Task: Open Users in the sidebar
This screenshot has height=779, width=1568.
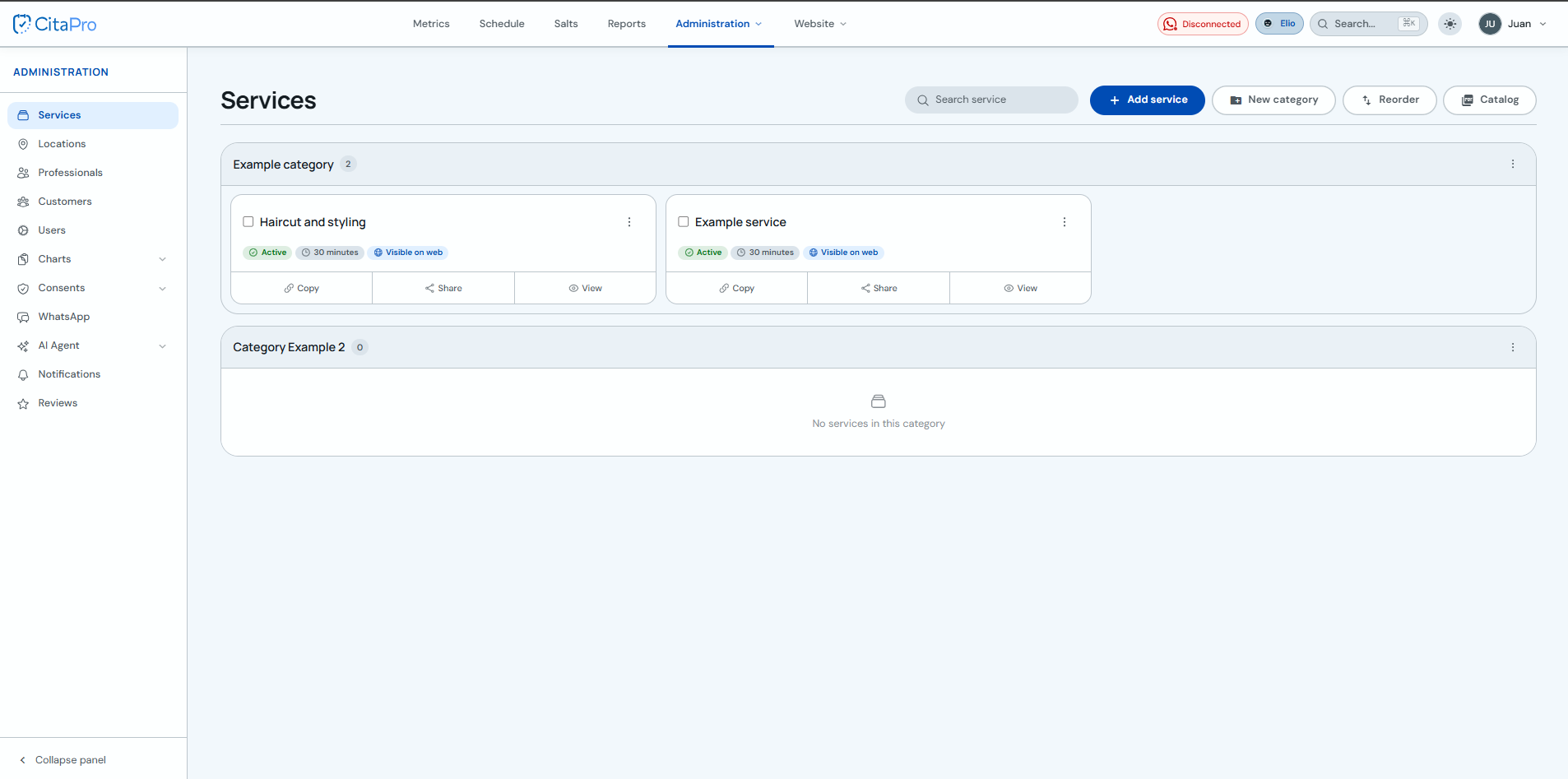Action: point(93,230)
